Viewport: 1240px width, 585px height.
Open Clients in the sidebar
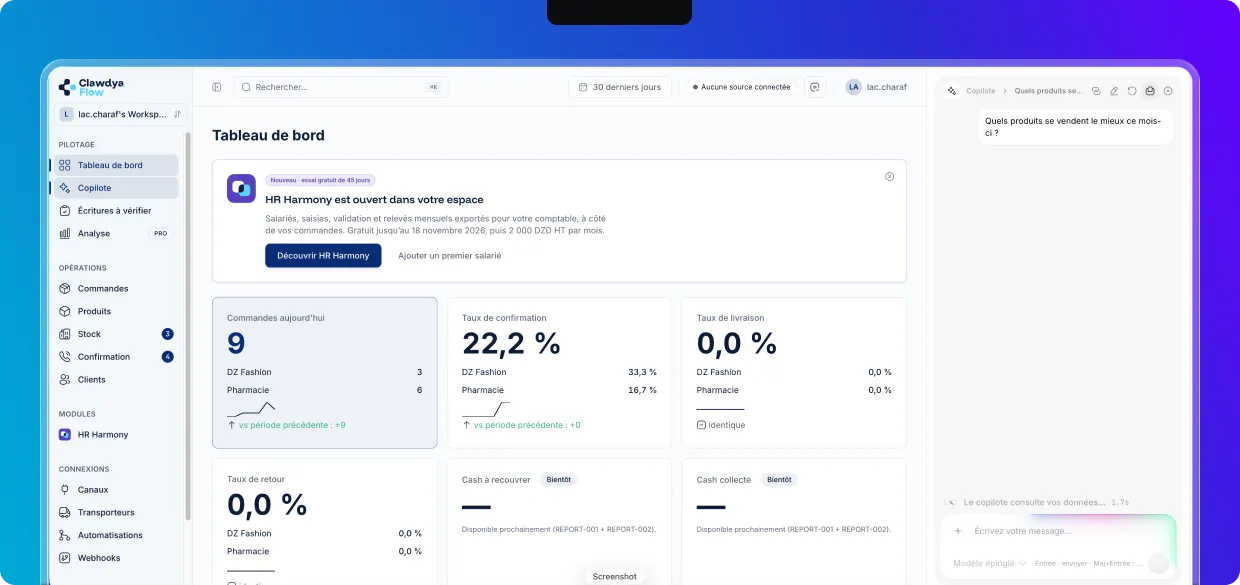coord(116,380)
